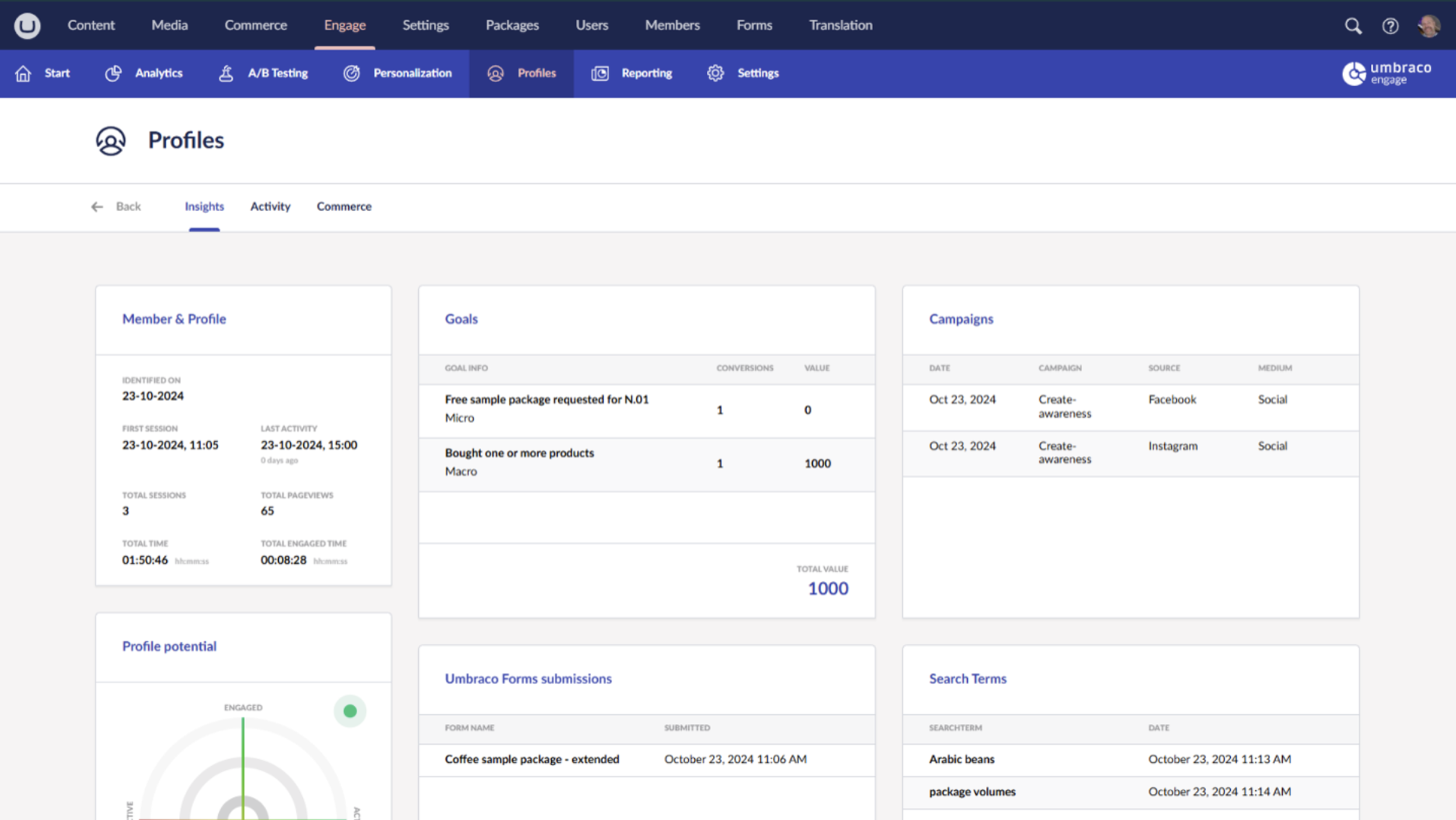Open the Forms section
Image resolution: width=1456 pixels, height=820 pixels.
click(754, 25)
